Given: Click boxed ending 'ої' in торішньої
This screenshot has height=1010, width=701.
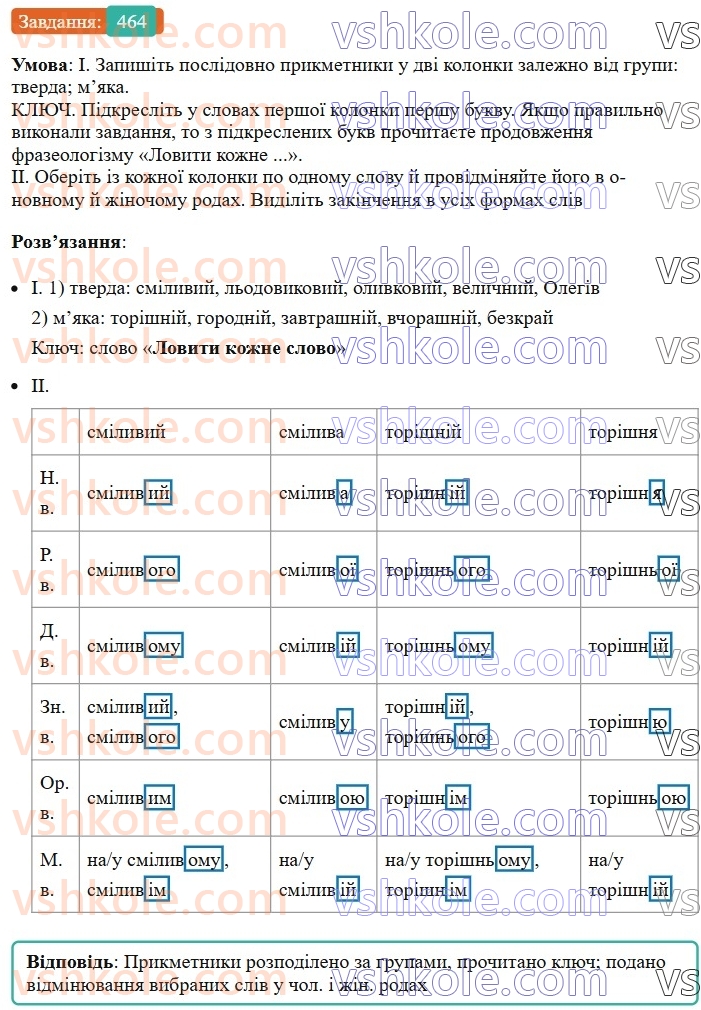Looking at the screenshot, I should point(668,569).
